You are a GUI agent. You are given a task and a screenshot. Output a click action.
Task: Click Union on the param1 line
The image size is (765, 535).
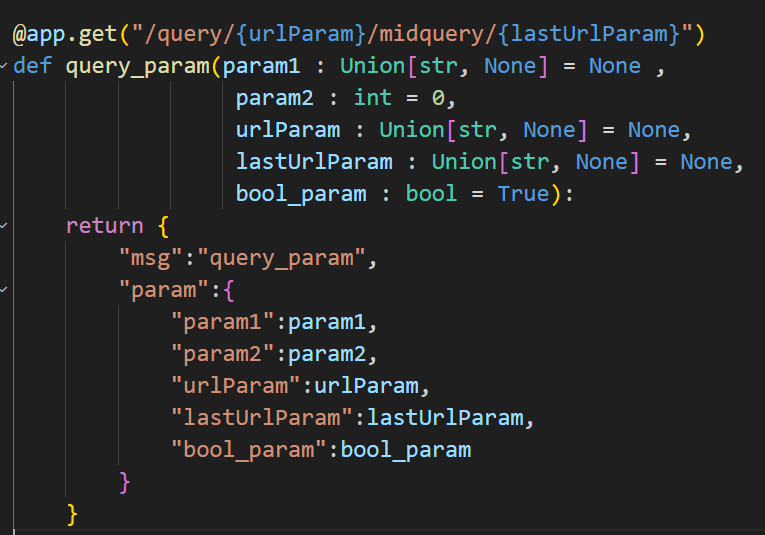click(373, 66)
